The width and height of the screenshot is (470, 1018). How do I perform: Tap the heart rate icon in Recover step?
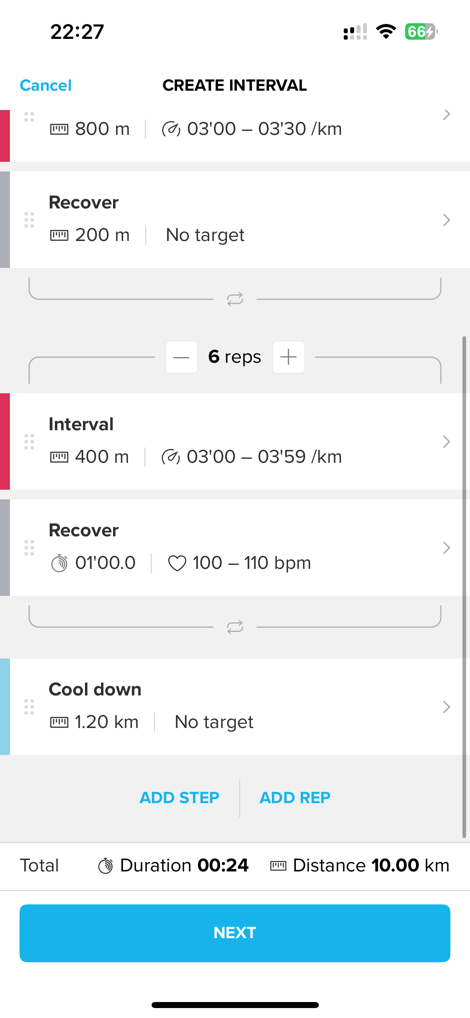click(177, 563)
